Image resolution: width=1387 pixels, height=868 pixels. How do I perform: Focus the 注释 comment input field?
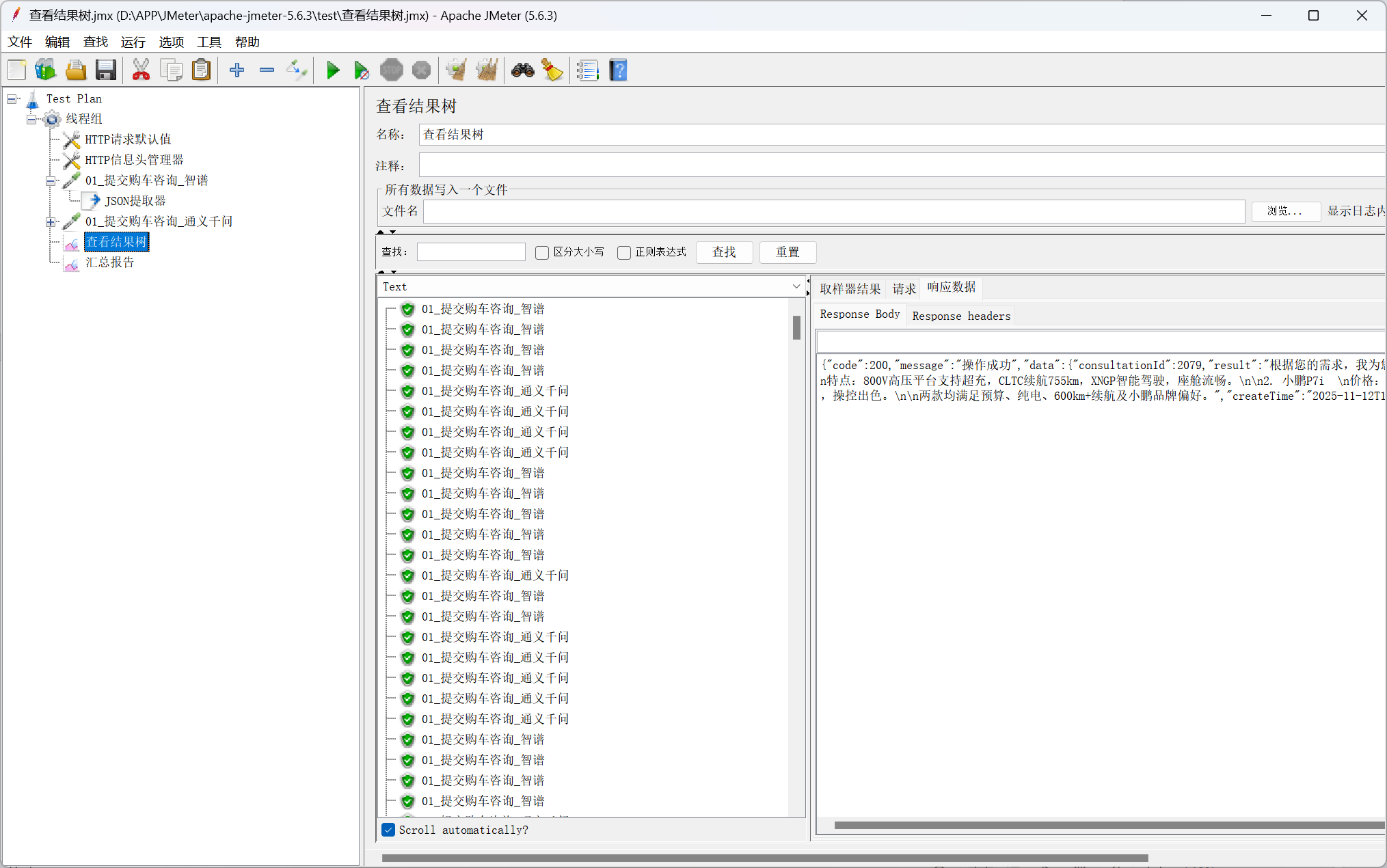[x=902, y=165]
